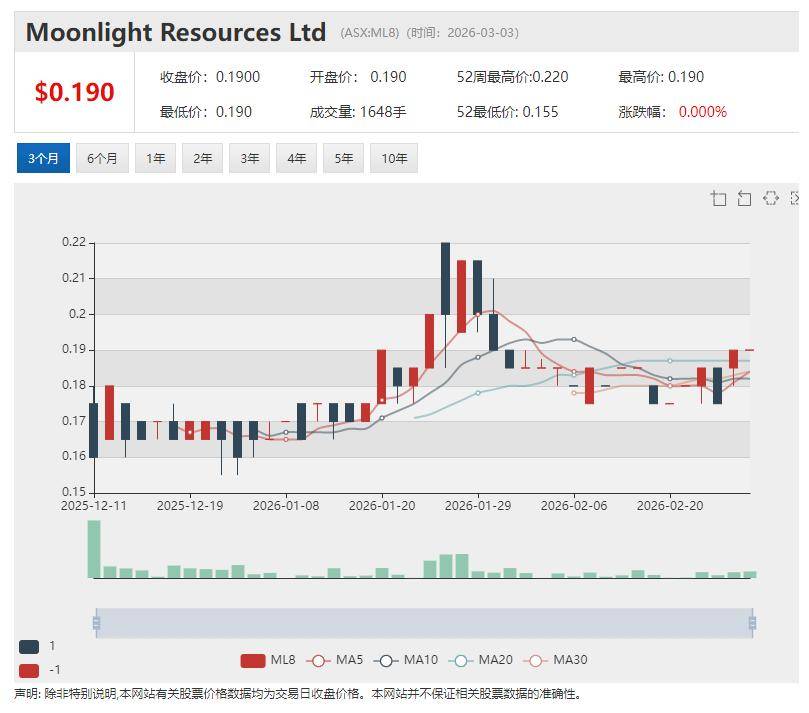Show the 1年 chart range
The image size is (809, 713).
156,158
